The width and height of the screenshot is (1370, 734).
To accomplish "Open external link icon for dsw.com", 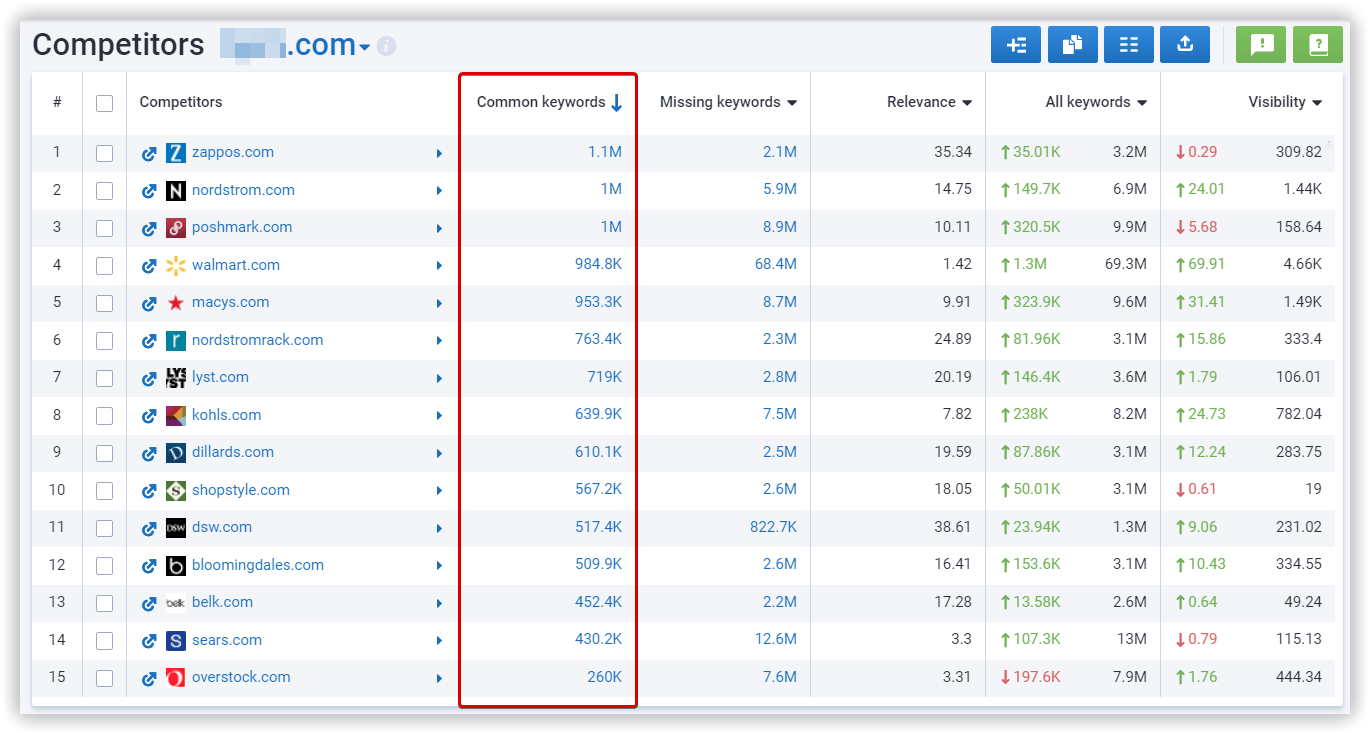I will pos(149,529).
